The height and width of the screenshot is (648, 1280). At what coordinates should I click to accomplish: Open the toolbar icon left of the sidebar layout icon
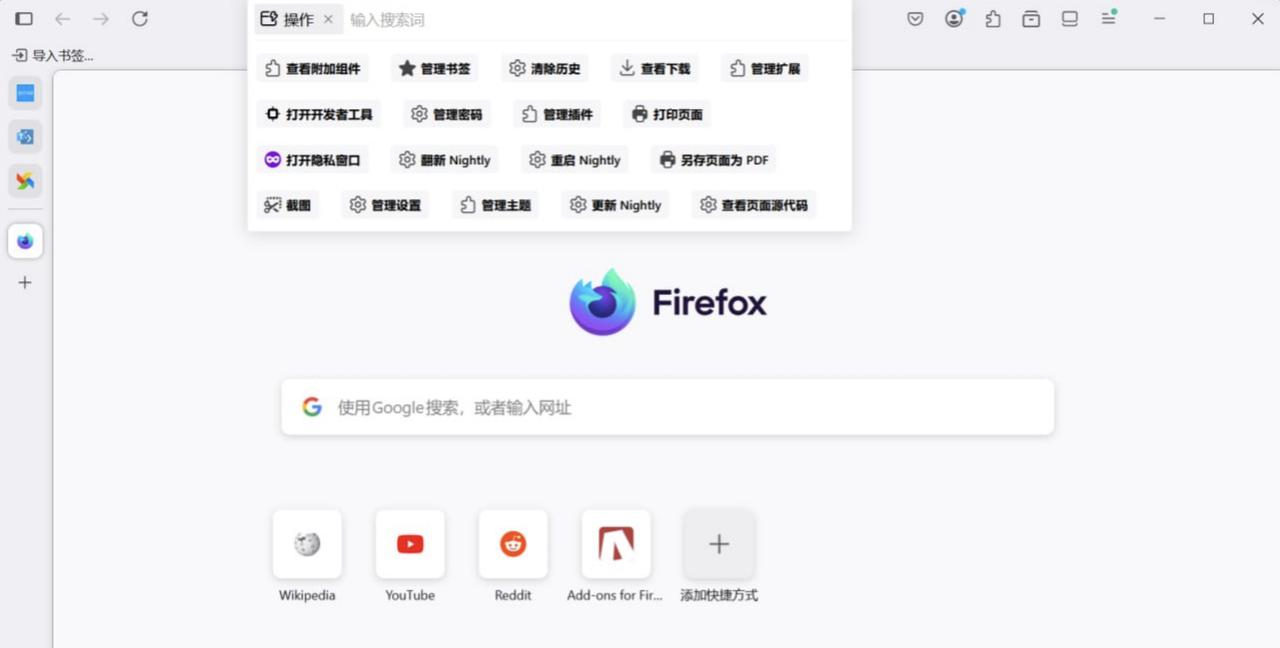[x=1031, y=19]
